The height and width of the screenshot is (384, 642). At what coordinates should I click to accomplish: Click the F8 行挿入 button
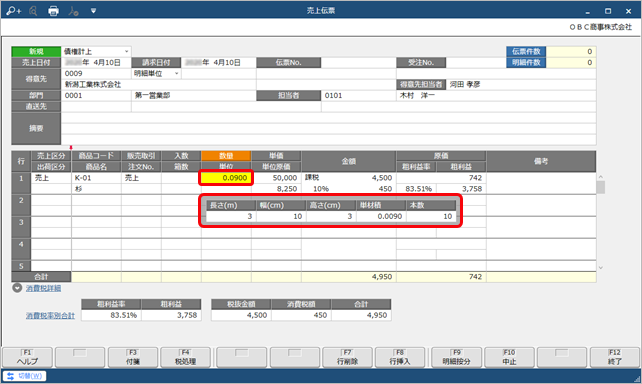(x=400, y=357)
